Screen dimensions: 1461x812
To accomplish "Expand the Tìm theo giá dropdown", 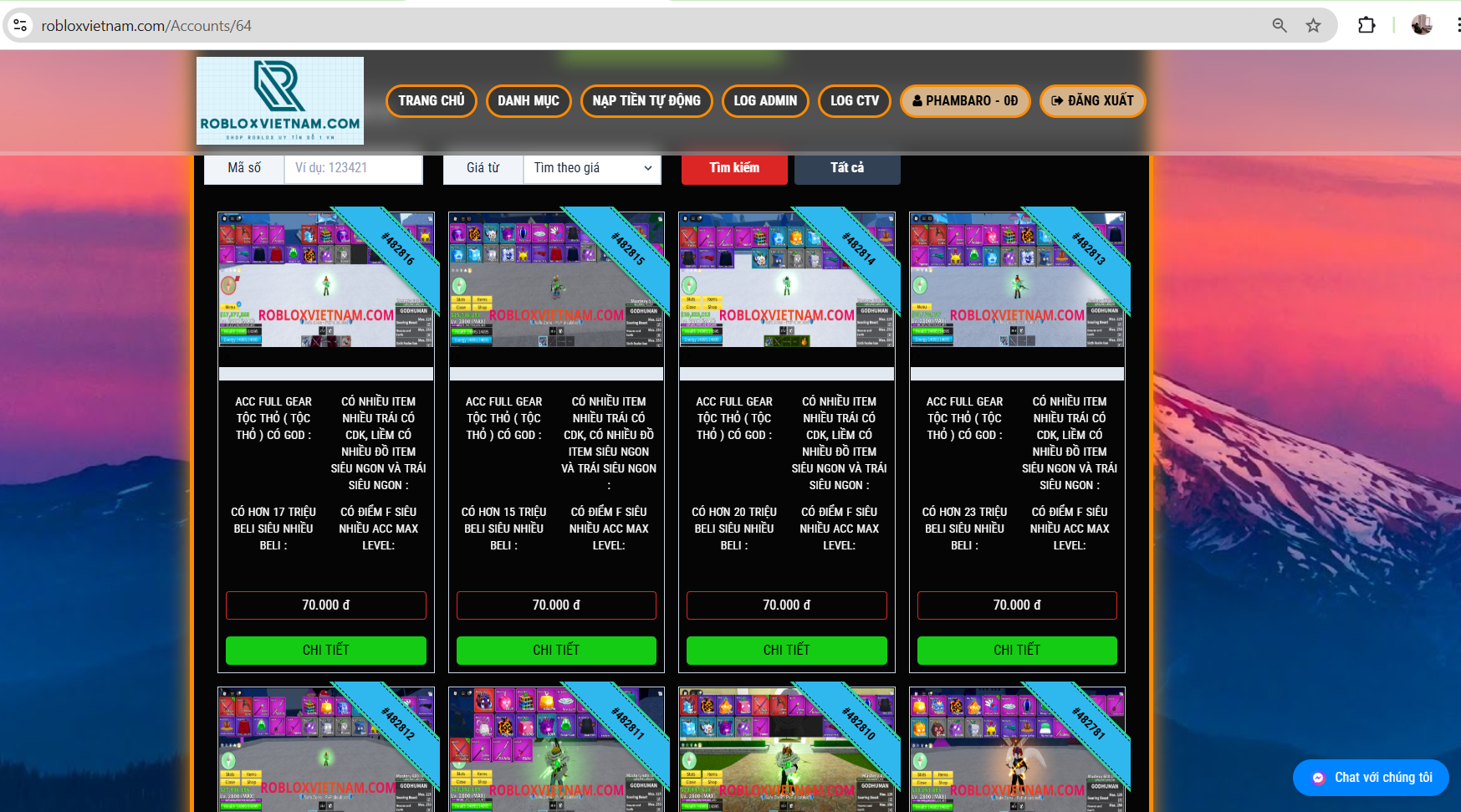I will pyautogui.click(x=592, y=168).
